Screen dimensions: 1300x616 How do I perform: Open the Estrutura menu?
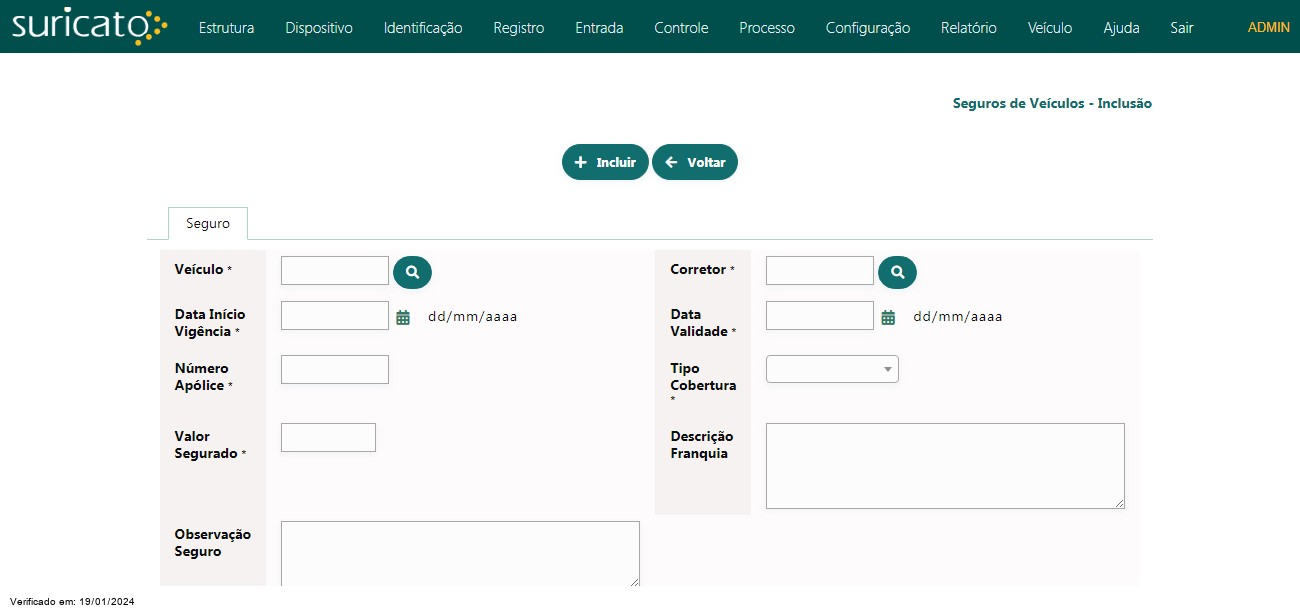coord(226,28)
